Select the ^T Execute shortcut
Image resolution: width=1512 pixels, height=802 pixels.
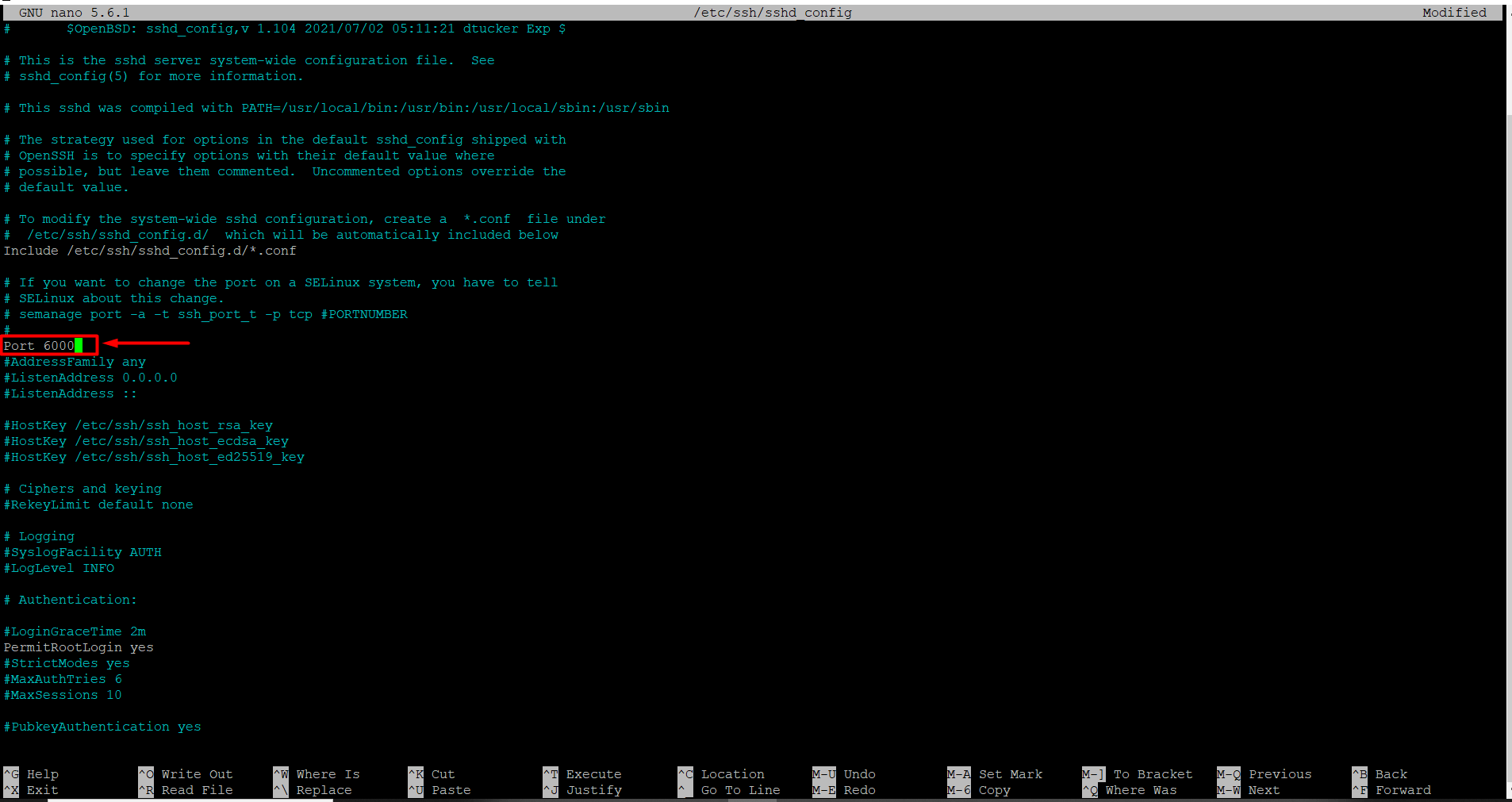[583, 774]
